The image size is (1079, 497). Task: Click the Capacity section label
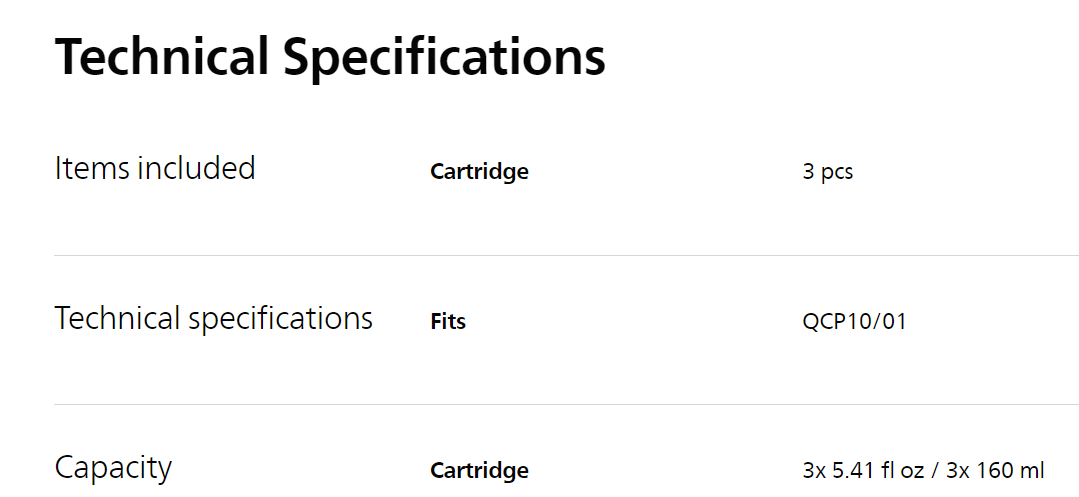point(113,467)
